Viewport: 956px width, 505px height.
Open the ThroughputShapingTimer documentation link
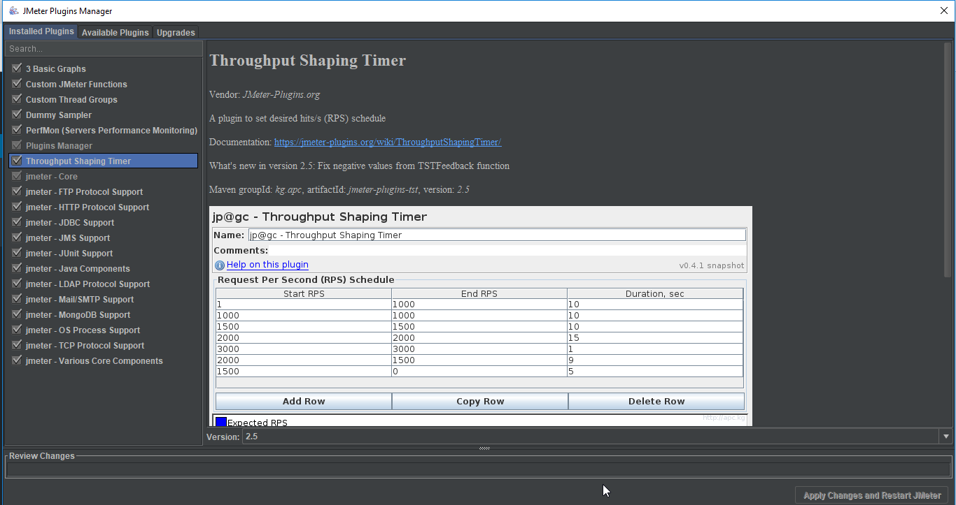[x=388, y=142]
